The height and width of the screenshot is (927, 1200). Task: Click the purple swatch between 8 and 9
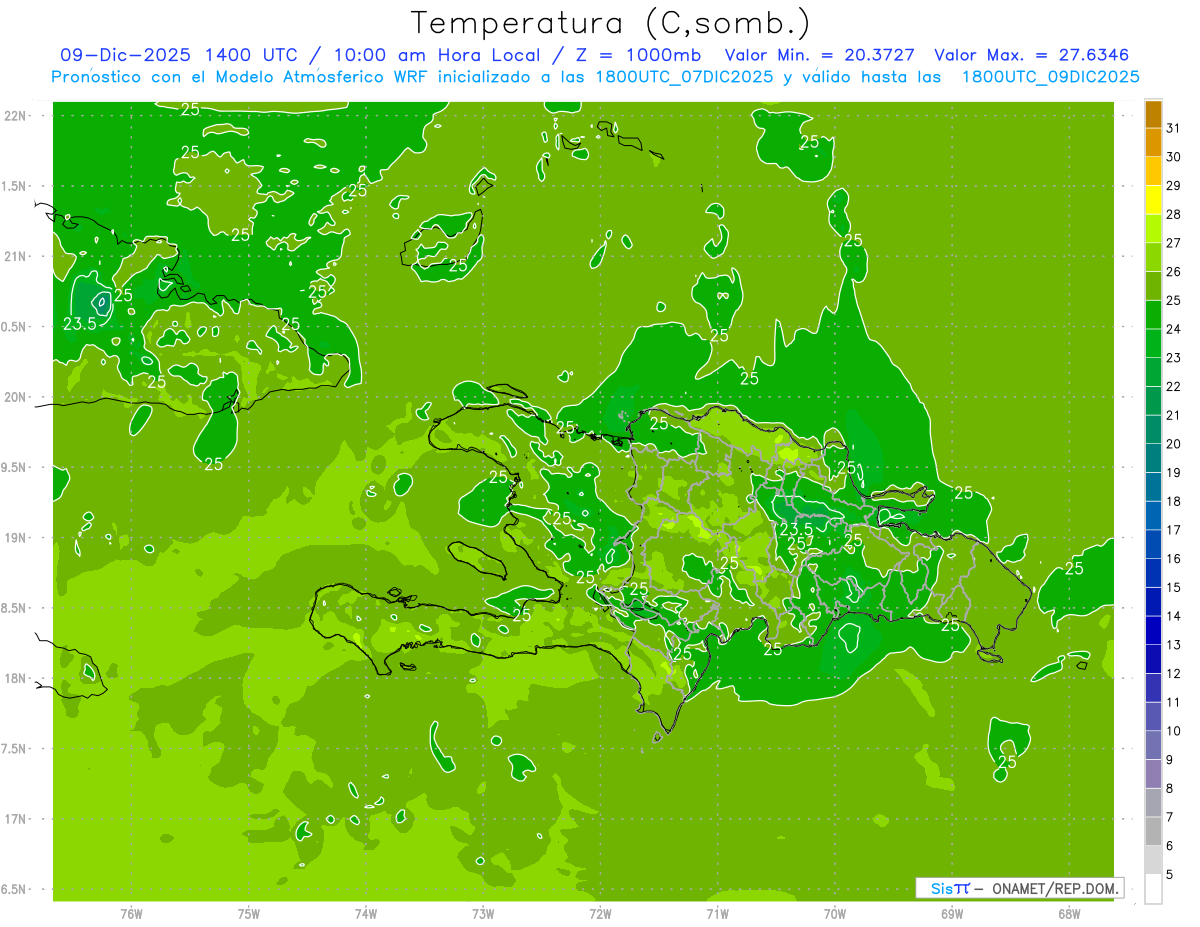(1153, 774)
